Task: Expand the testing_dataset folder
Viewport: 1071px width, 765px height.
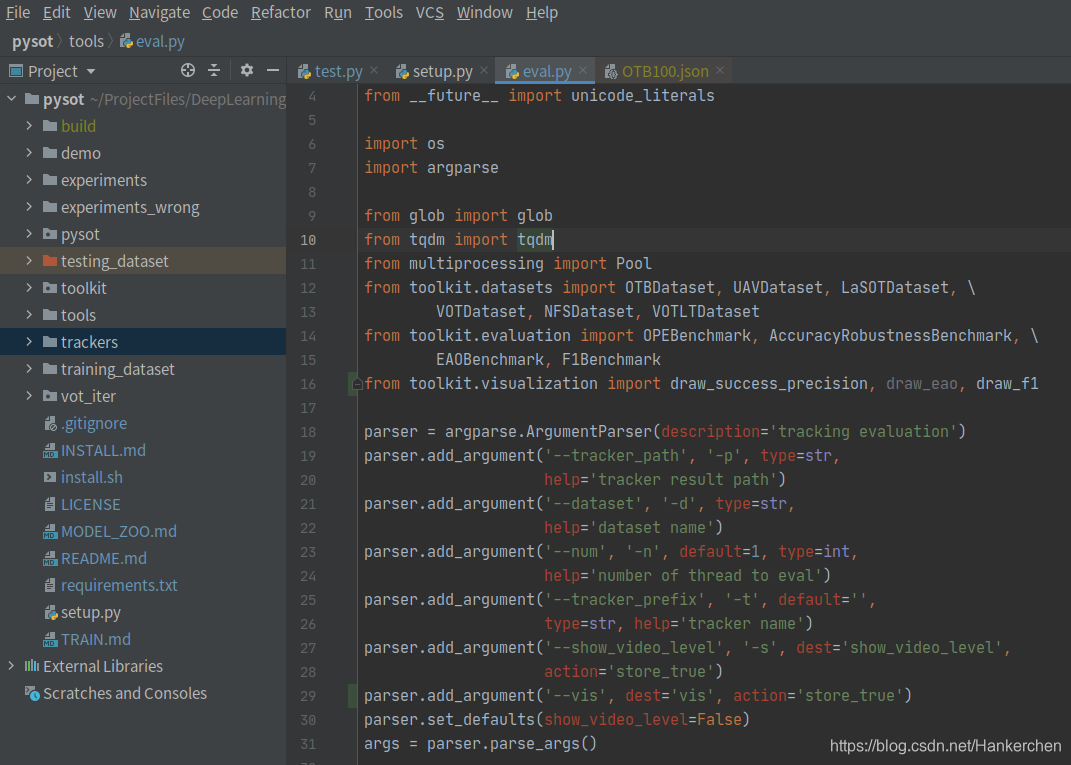Action: point(29,261)
